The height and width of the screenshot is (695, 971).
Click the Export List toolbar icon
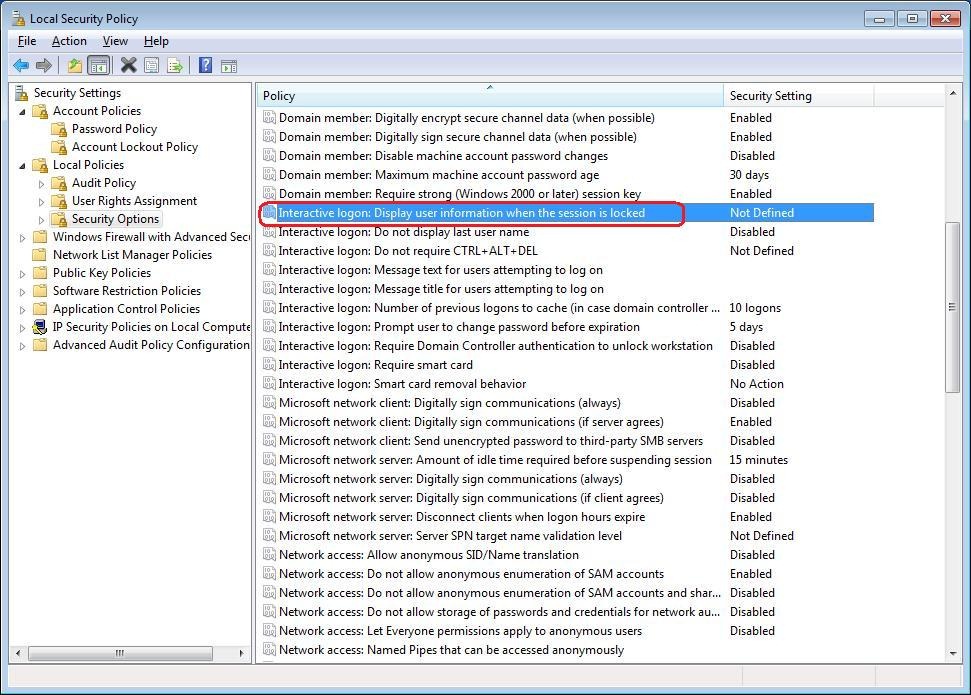pos(173,64)
